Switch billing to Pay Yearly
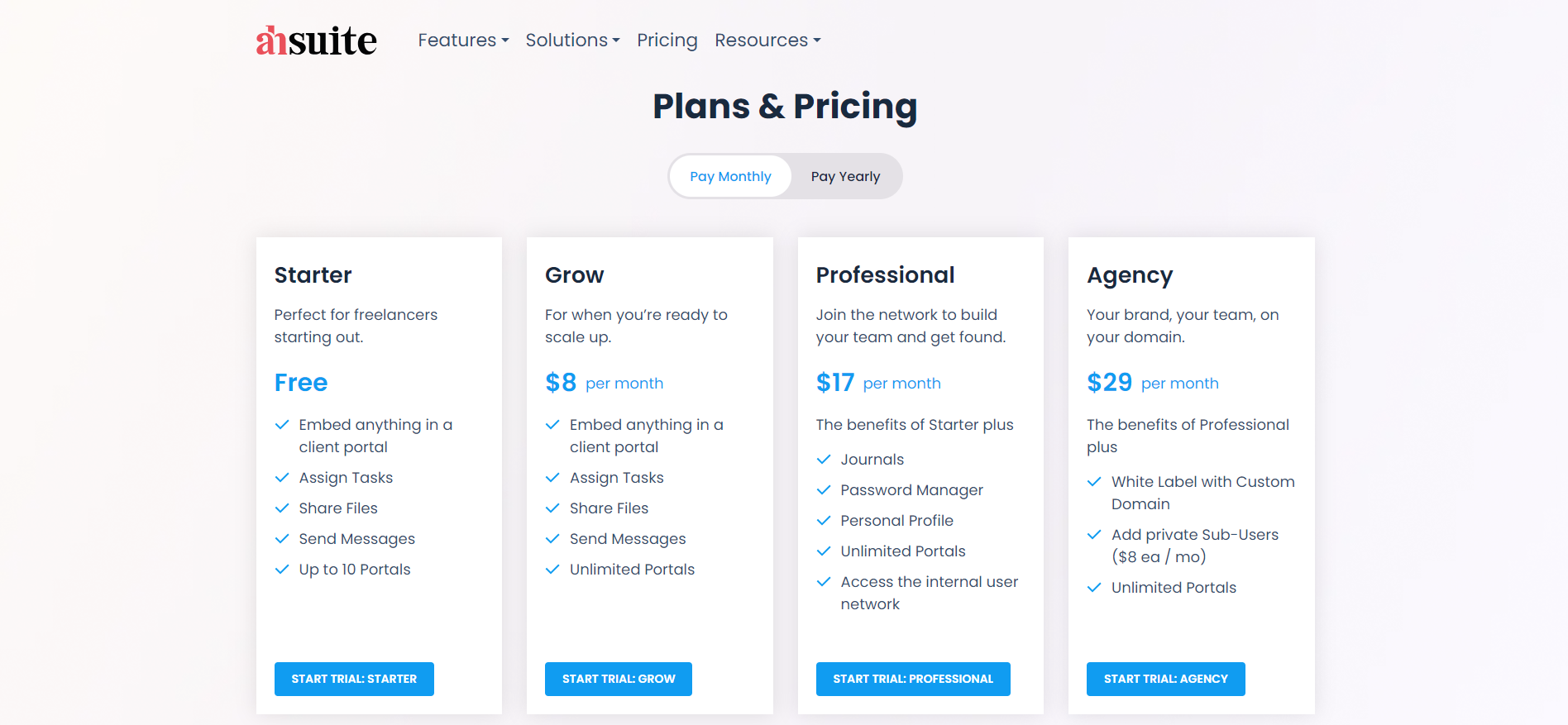Viewport: 1568px width, 725px height. 844,175
